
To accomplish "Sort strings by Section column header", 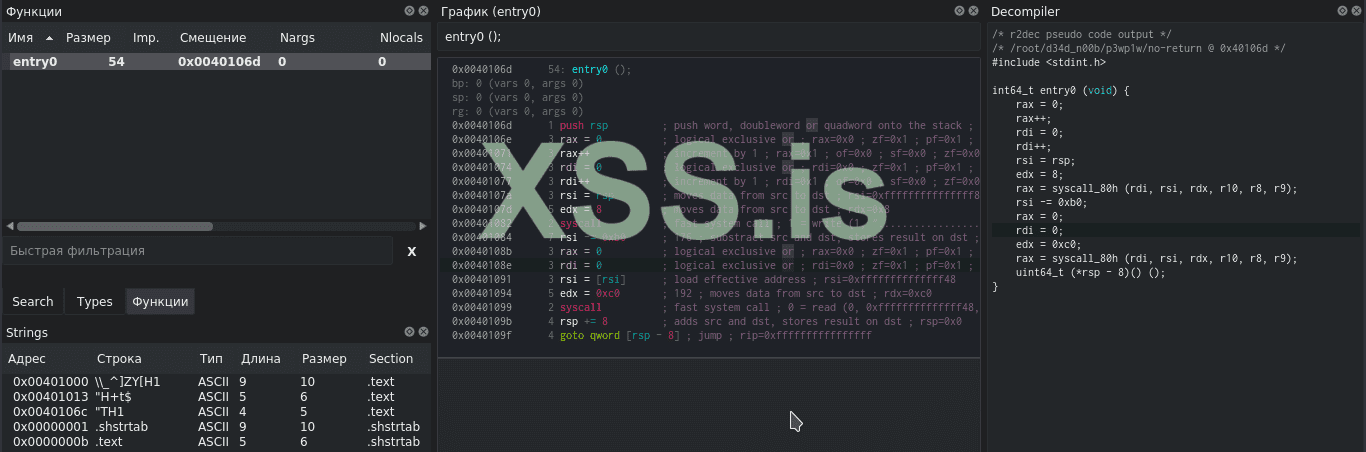I will [x=391, y=358].
